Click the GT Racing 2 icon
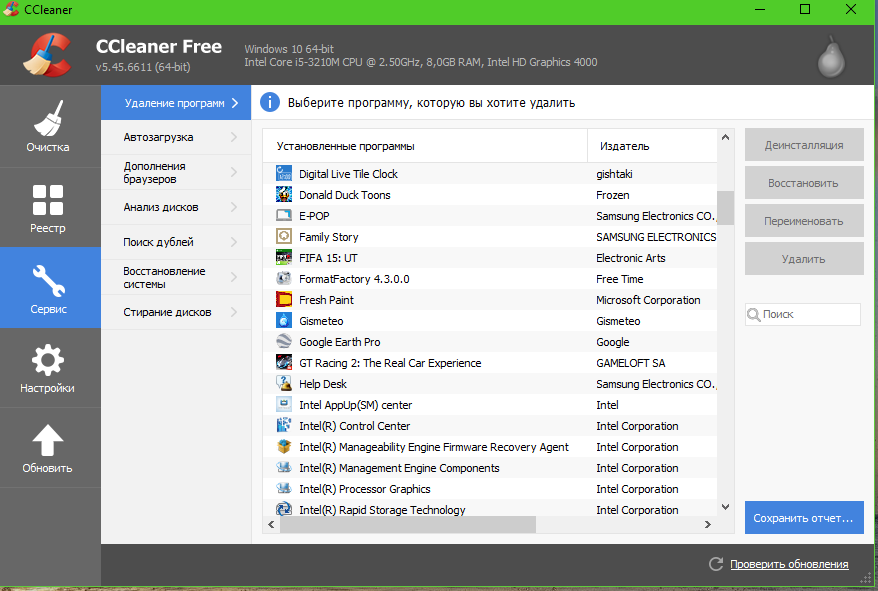Image resolution: width=878 pixels, height=591 pixels. click(x=284, y=362)
